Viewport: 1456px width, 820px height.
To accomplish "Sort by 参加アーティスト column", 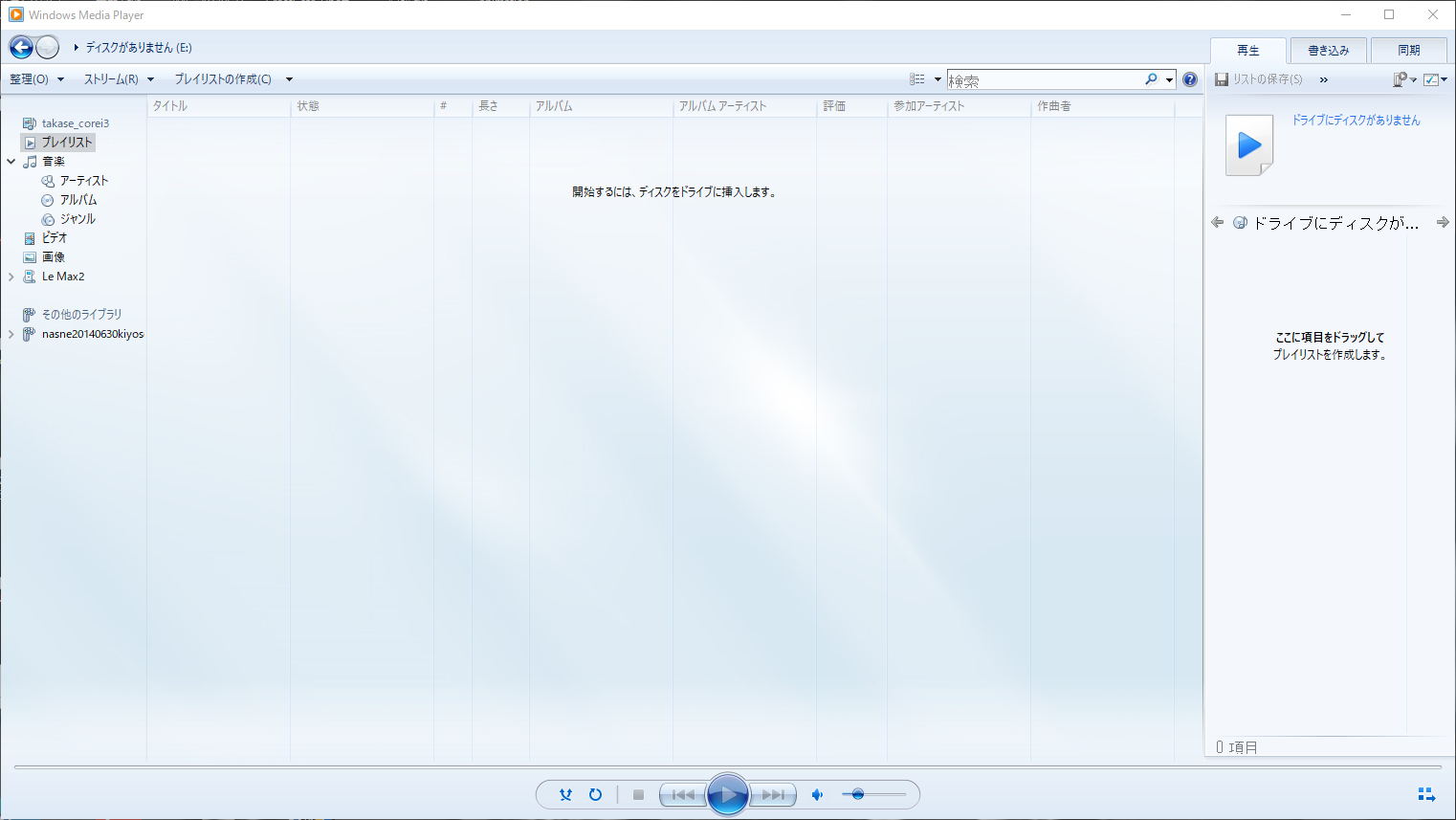I will coord(960,106).
